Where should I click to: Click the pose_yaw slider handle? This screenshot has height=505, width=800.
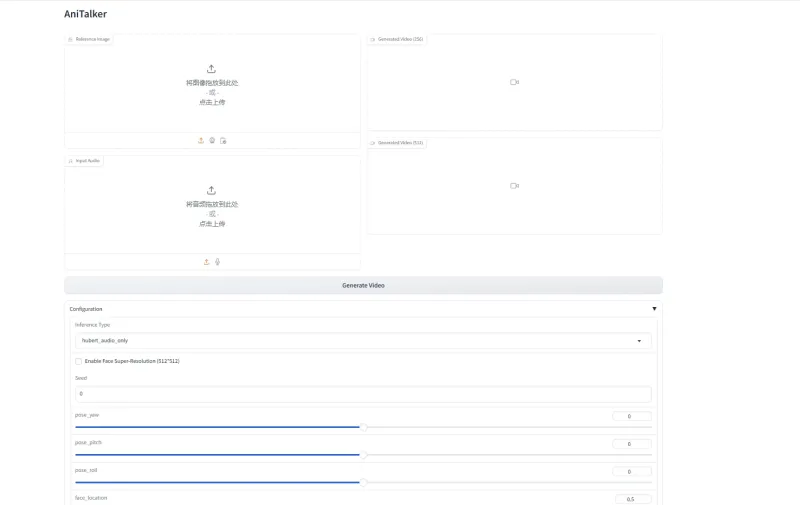coord(363,427)
